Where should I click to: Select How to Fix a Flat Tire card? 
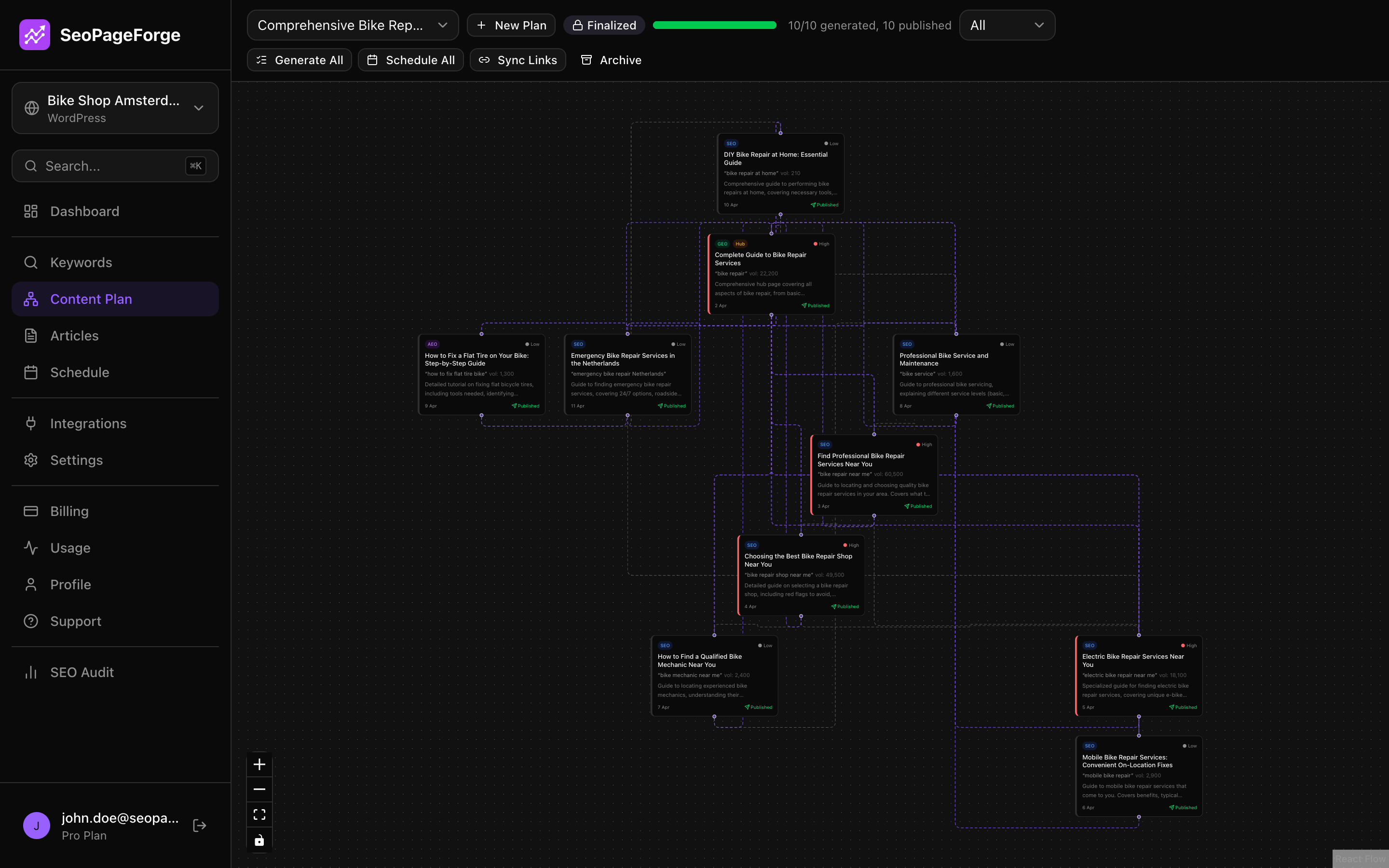481,374
